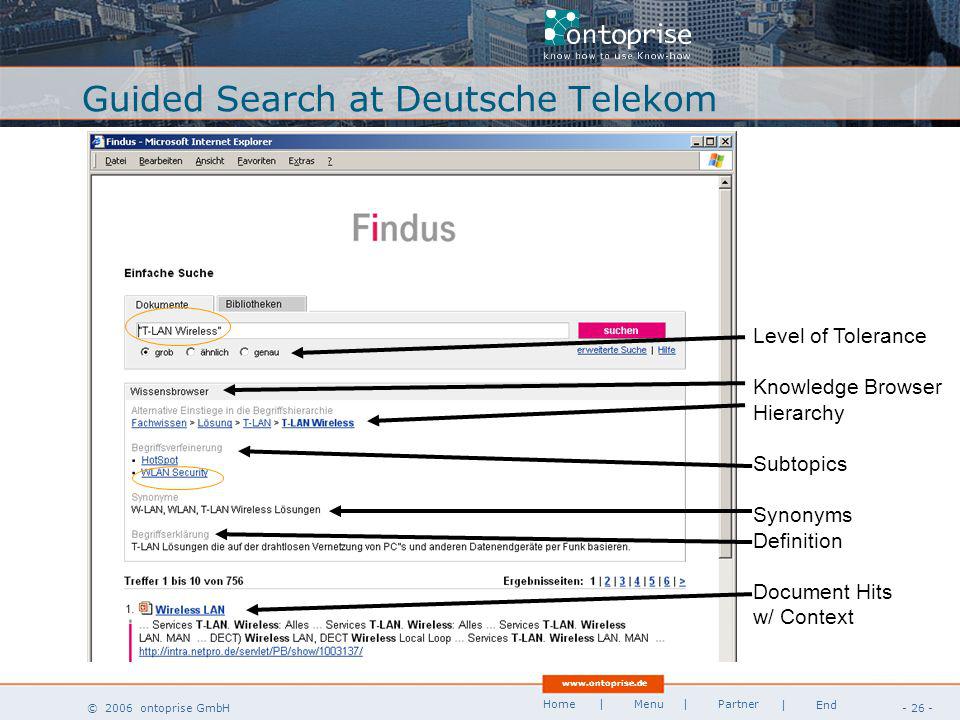This screenshot has height=720, width=960.
Task: Click the '>' next results page link
Action: pyautogui.click(x=682, y=581)
